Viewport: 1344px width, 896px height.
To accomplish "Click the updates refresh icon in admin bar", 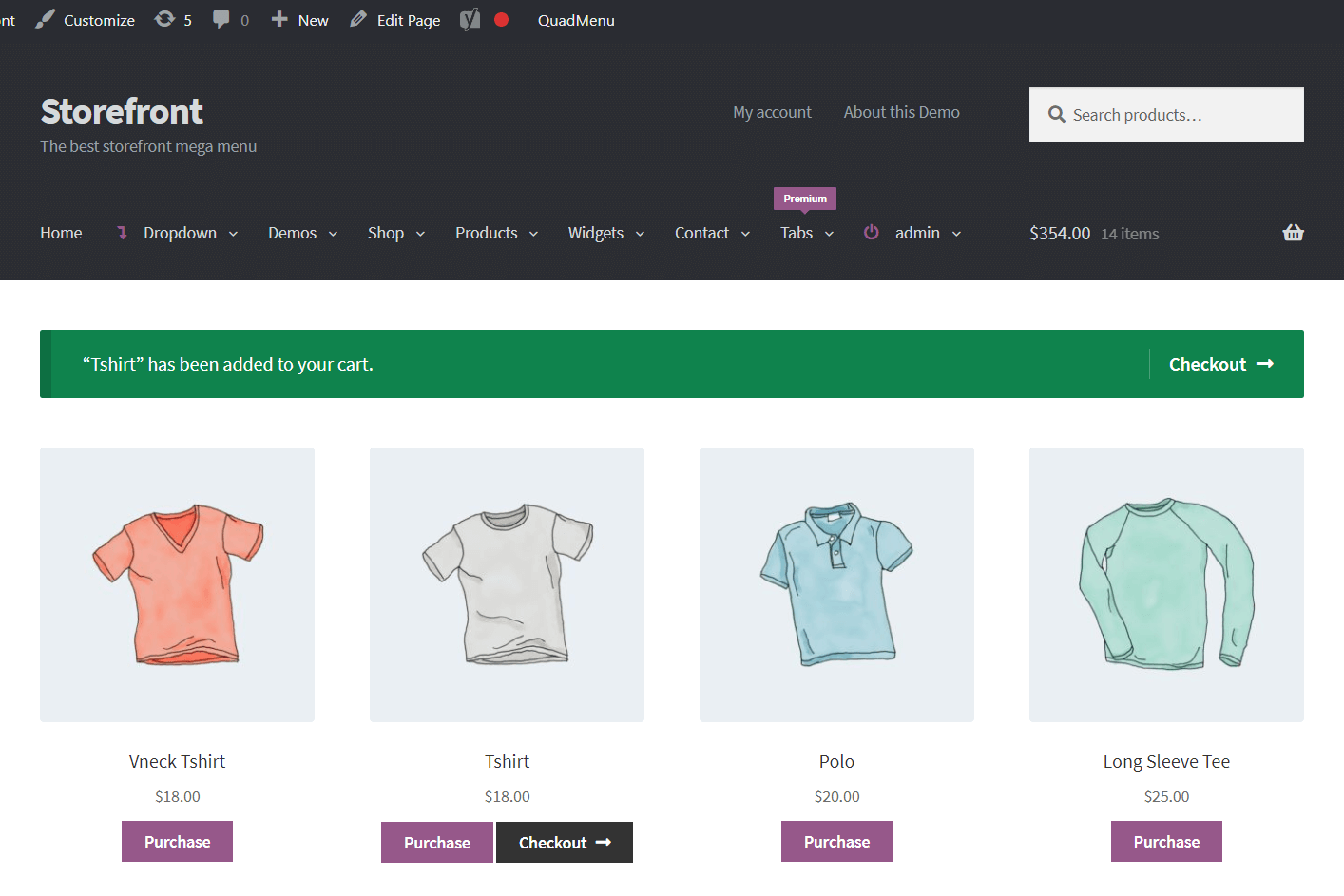I will point(164,20).
